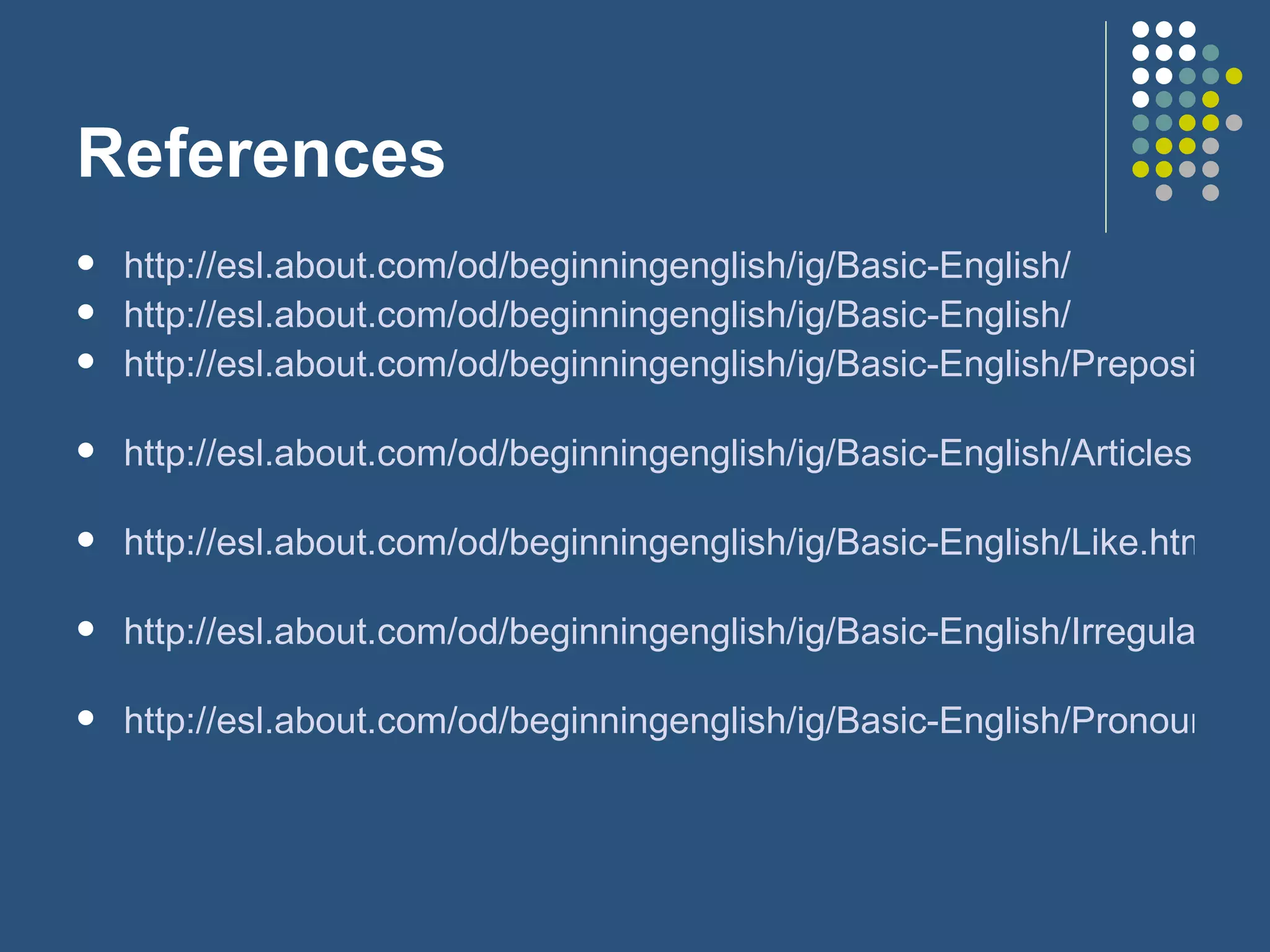
Task: Click the bullet of the second reference link
Action: (x=86, y=311)
